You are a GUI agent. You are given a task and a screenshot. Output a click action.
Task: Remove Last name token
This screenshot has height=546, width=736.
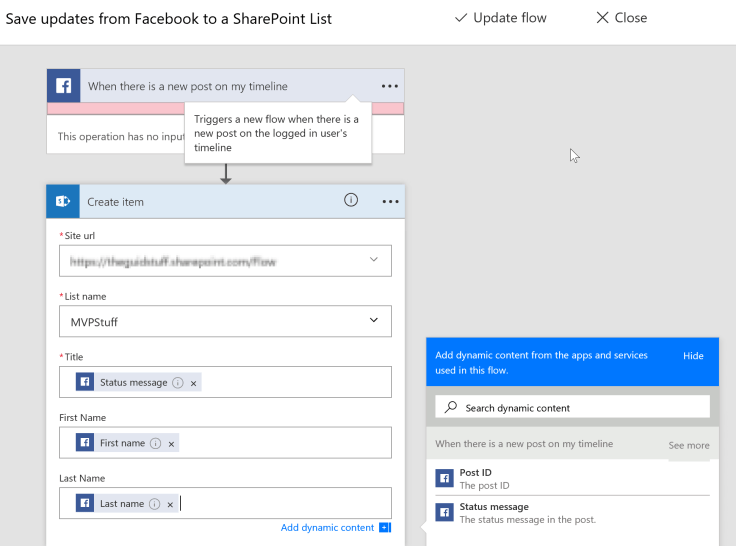click(x=170, y=504)
